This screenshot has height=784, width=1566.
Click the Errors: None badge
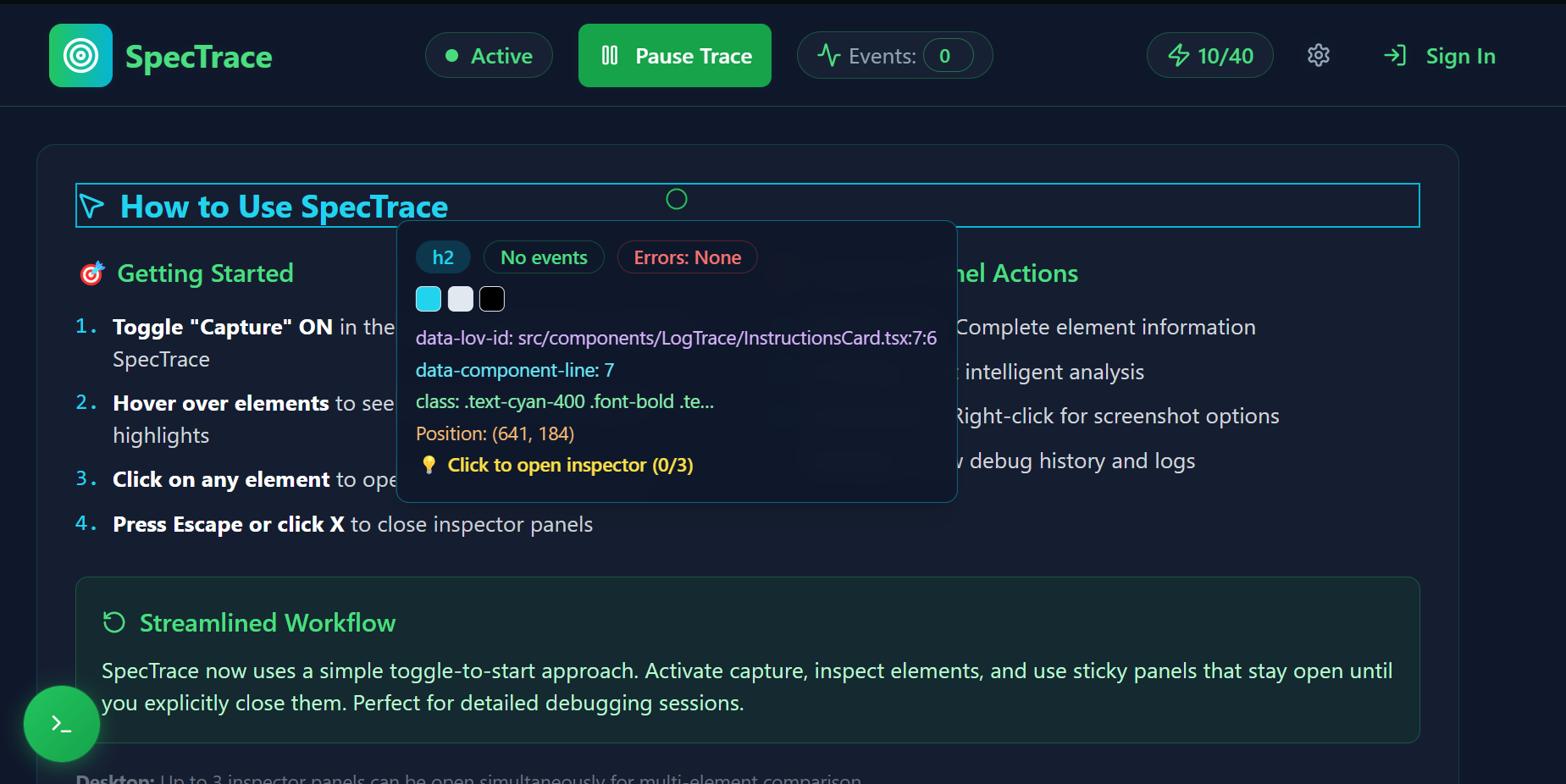(x=687, y=257)
